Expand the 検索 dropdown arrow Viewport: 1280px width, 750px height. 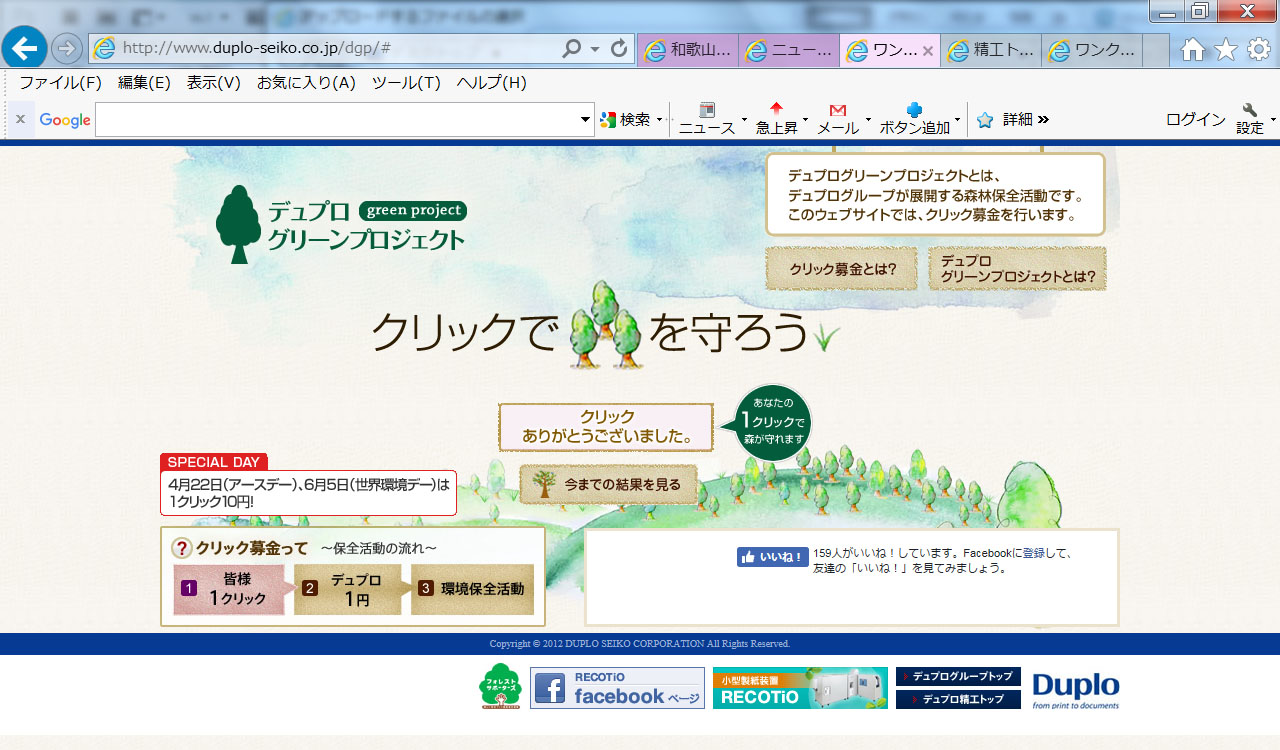coord(660,120)
